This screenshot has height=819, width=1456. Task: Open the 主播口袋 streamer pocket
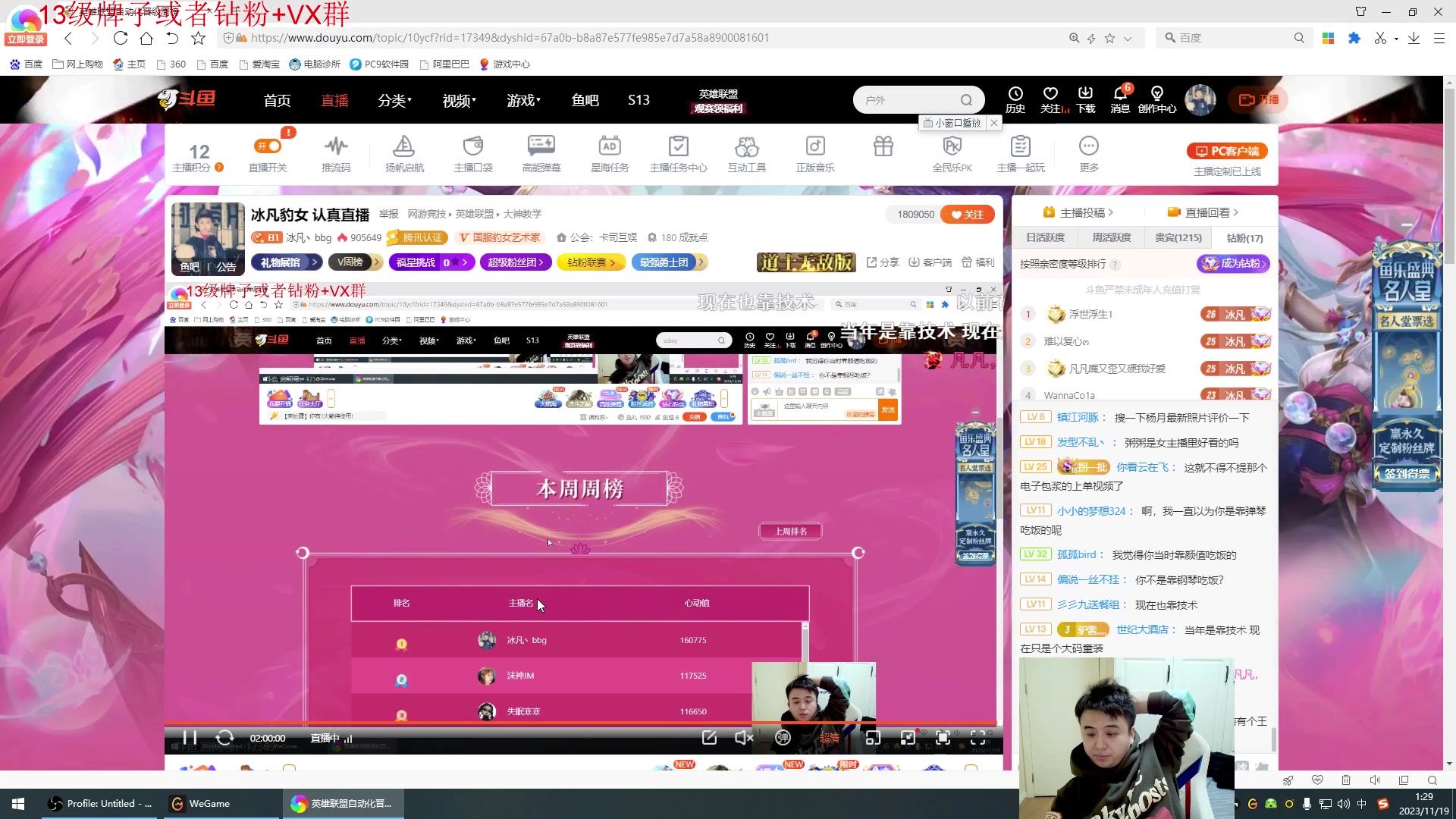click(x=473, y=154)
